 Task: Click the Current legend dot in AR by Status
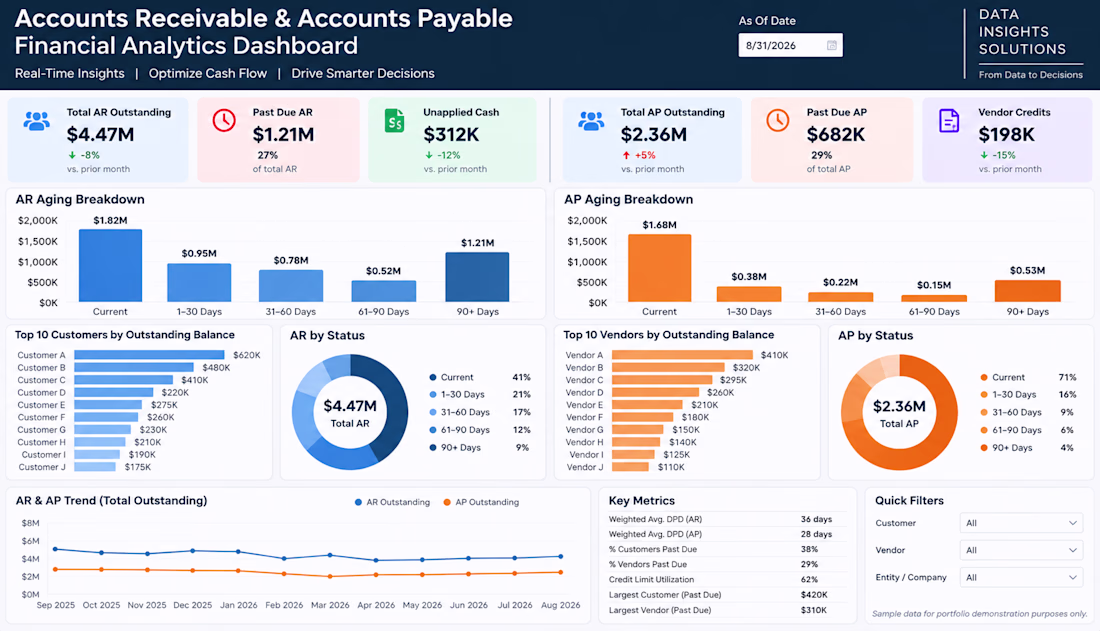click(x=433, y=378)
